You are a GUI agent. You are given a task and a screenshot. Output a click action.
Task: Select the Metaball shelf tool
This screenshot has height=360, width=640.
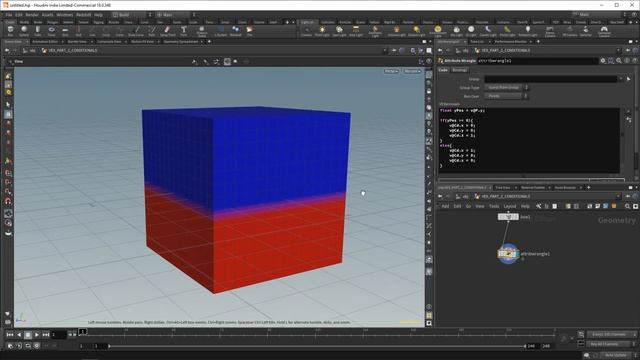(x=236, y=31)
